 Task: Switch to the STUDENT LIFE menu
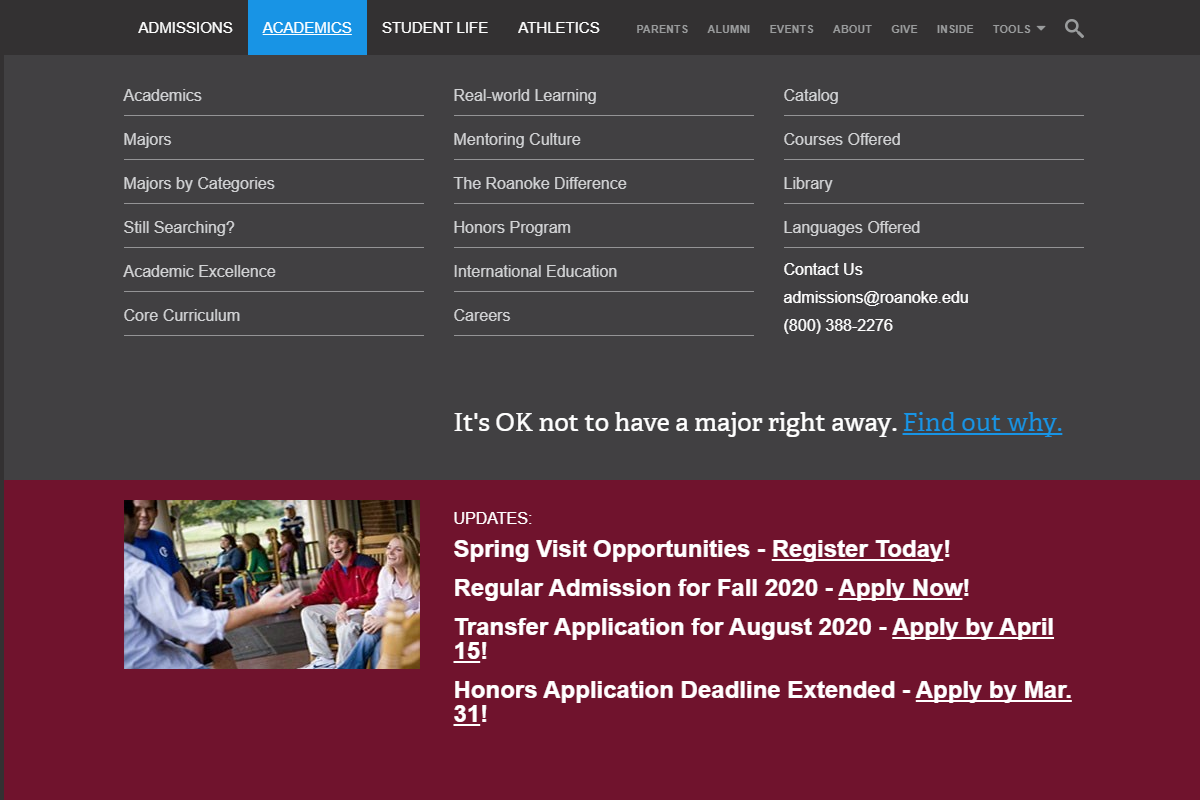434,27
